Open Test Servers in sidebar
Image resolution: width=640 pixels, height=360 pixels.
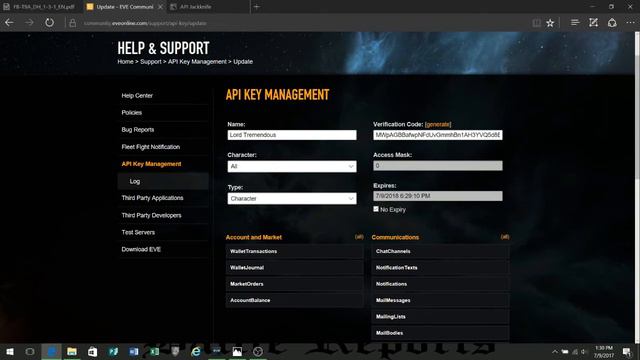tap(138, 232)
